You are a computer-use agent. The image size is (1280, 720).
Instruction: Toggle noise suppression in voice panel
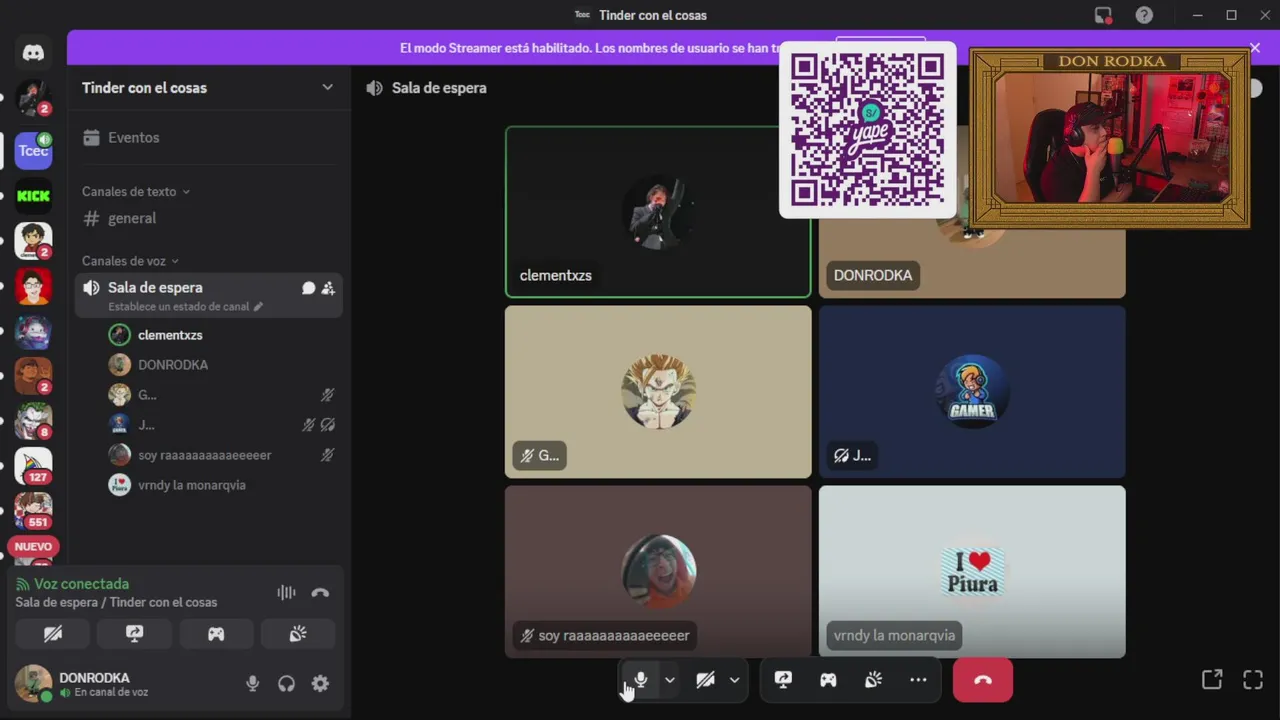pyautogui.click(x=287, y=592)
